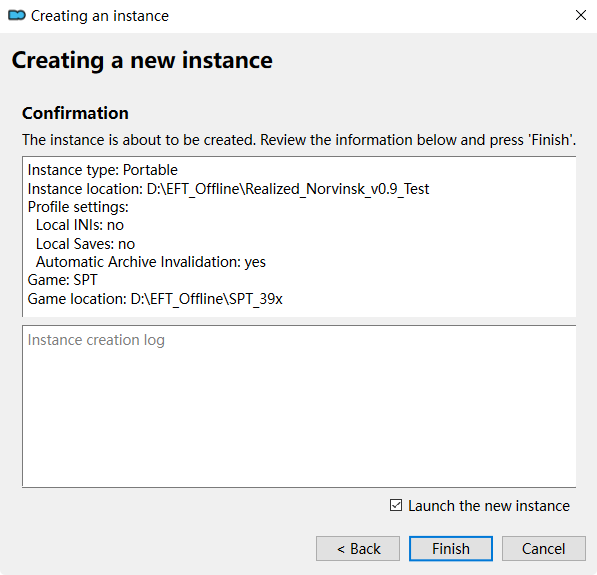Screen dimensions: 597x575
Task: Select the 'Instance type: Portable' line
Action: (x=102, y=170)
